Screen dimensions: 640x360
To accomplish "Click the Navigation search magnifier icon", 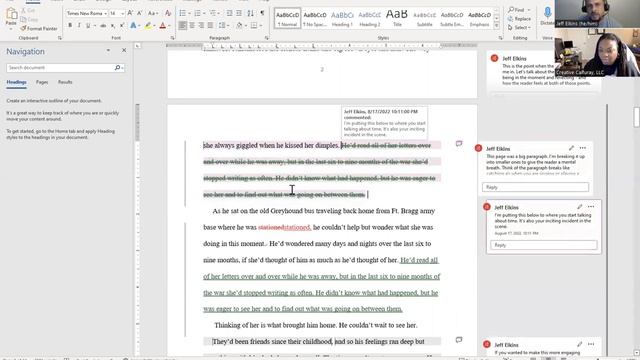I will (x=118, y=68).
